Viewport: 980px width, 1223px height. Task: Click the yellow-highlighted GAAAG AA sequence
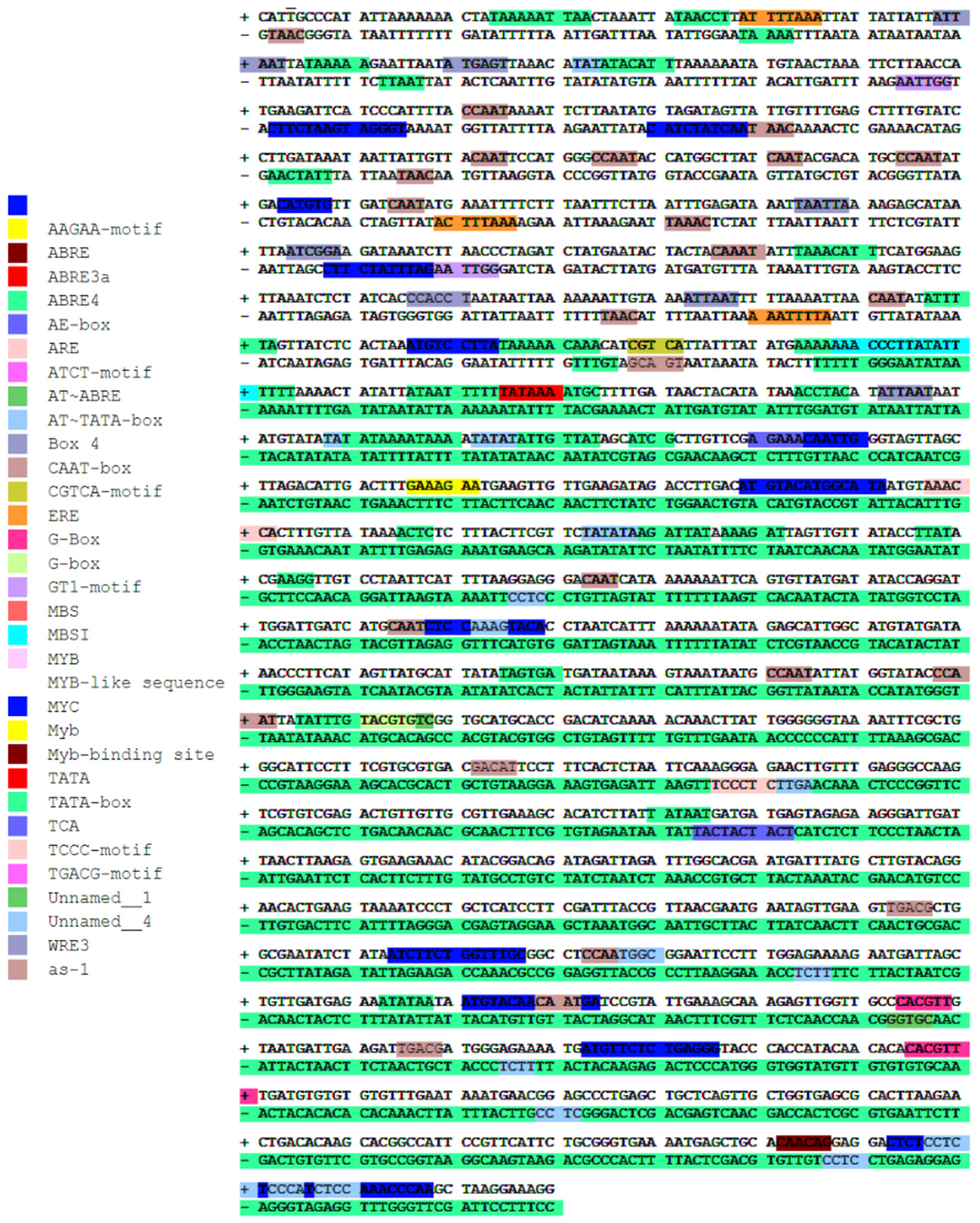[443, 486]
